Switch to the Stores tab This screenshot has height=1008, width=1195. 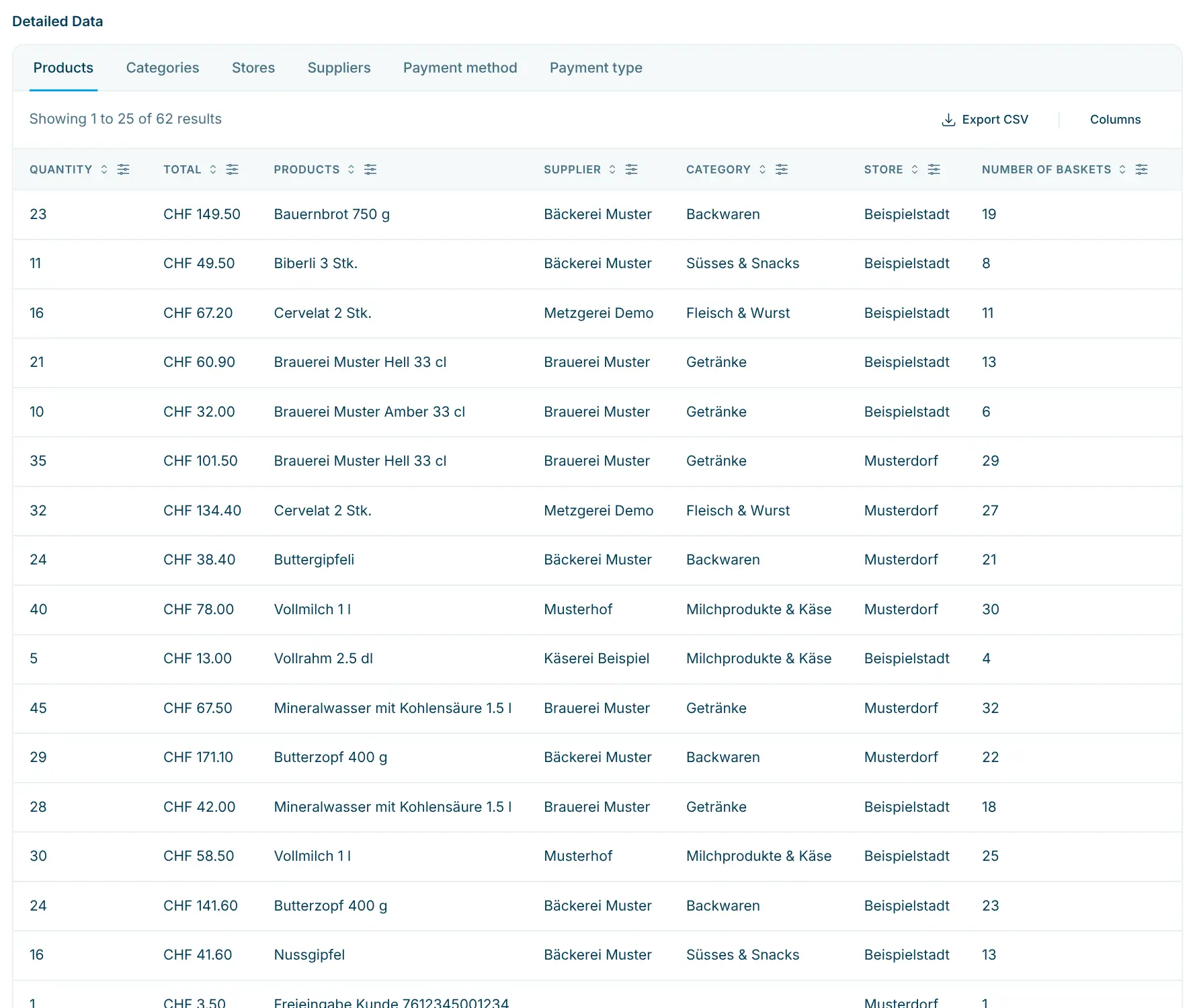tap(253, 68)
